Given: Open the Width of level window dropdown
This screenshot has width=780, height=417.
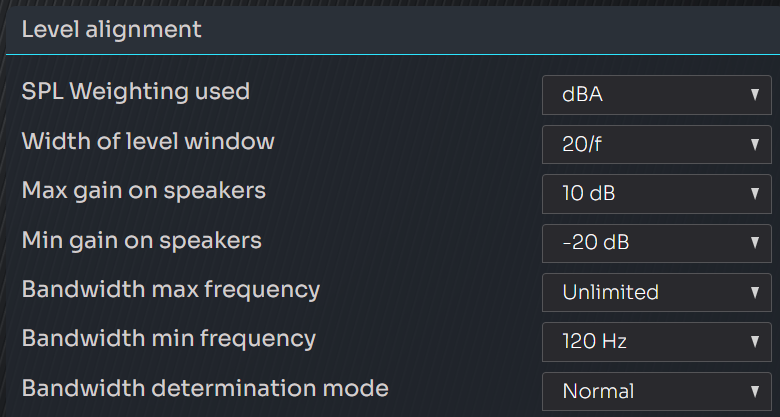Looking at the screenshot, I should click(655, 144).
